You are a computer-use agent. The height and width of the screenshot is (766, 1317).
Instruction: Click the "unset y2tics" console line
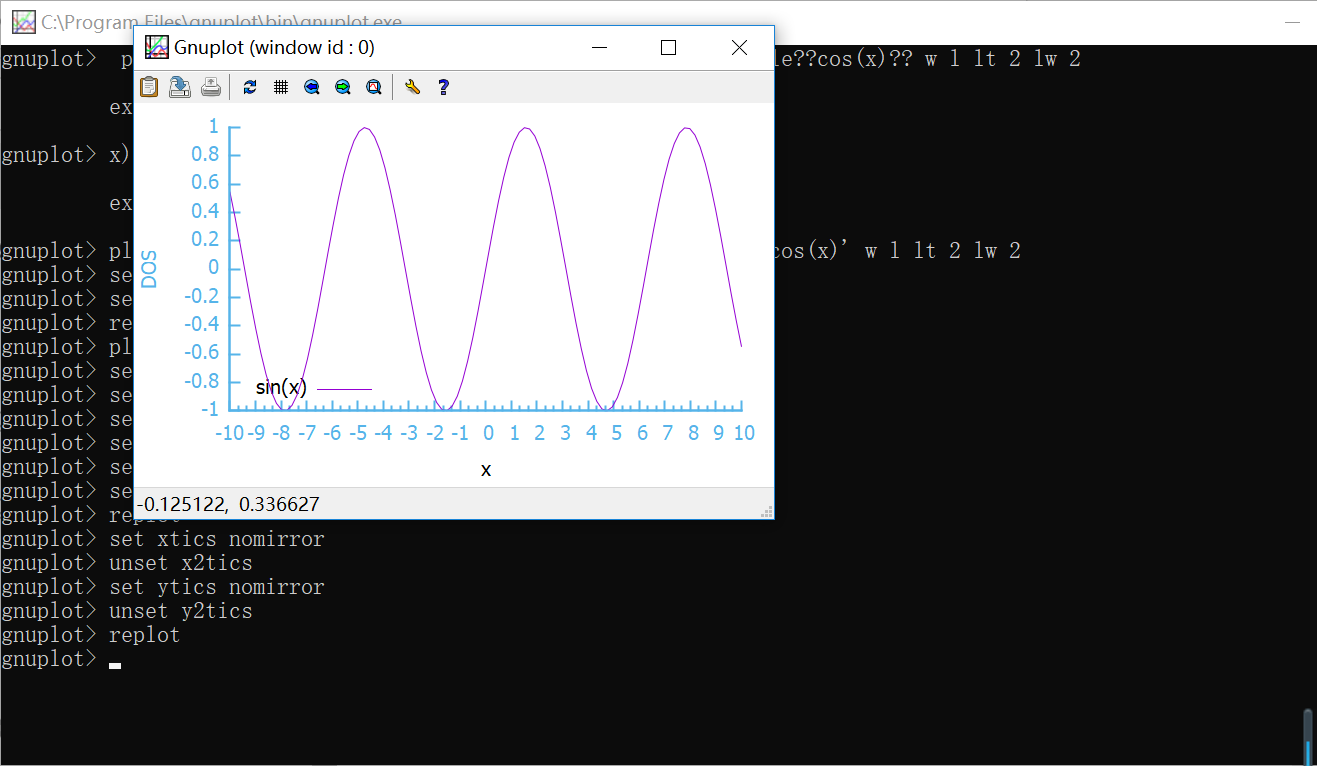[181, 611]
